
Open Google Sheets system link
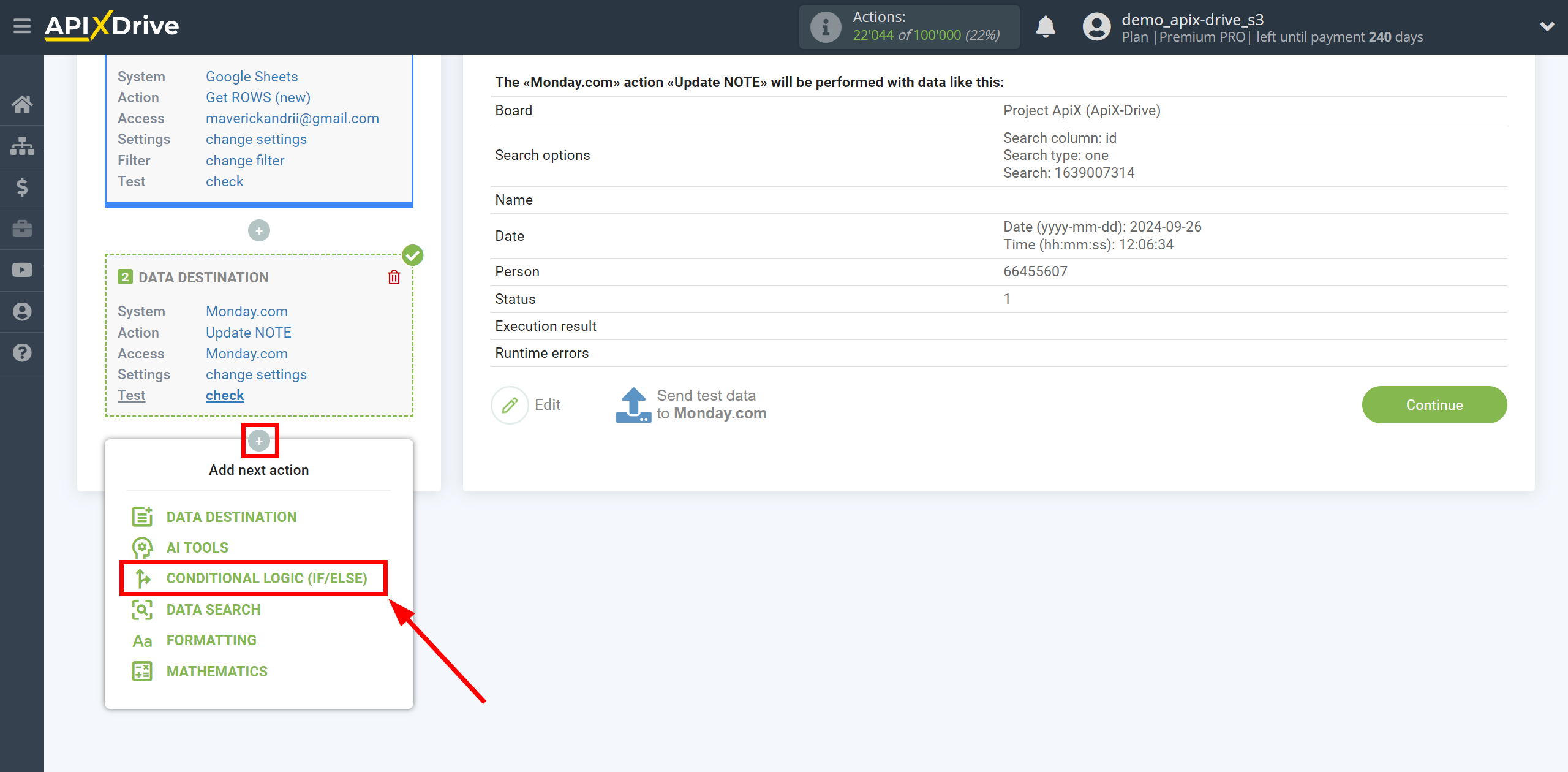pyautogui.click(x=252, y=77)
